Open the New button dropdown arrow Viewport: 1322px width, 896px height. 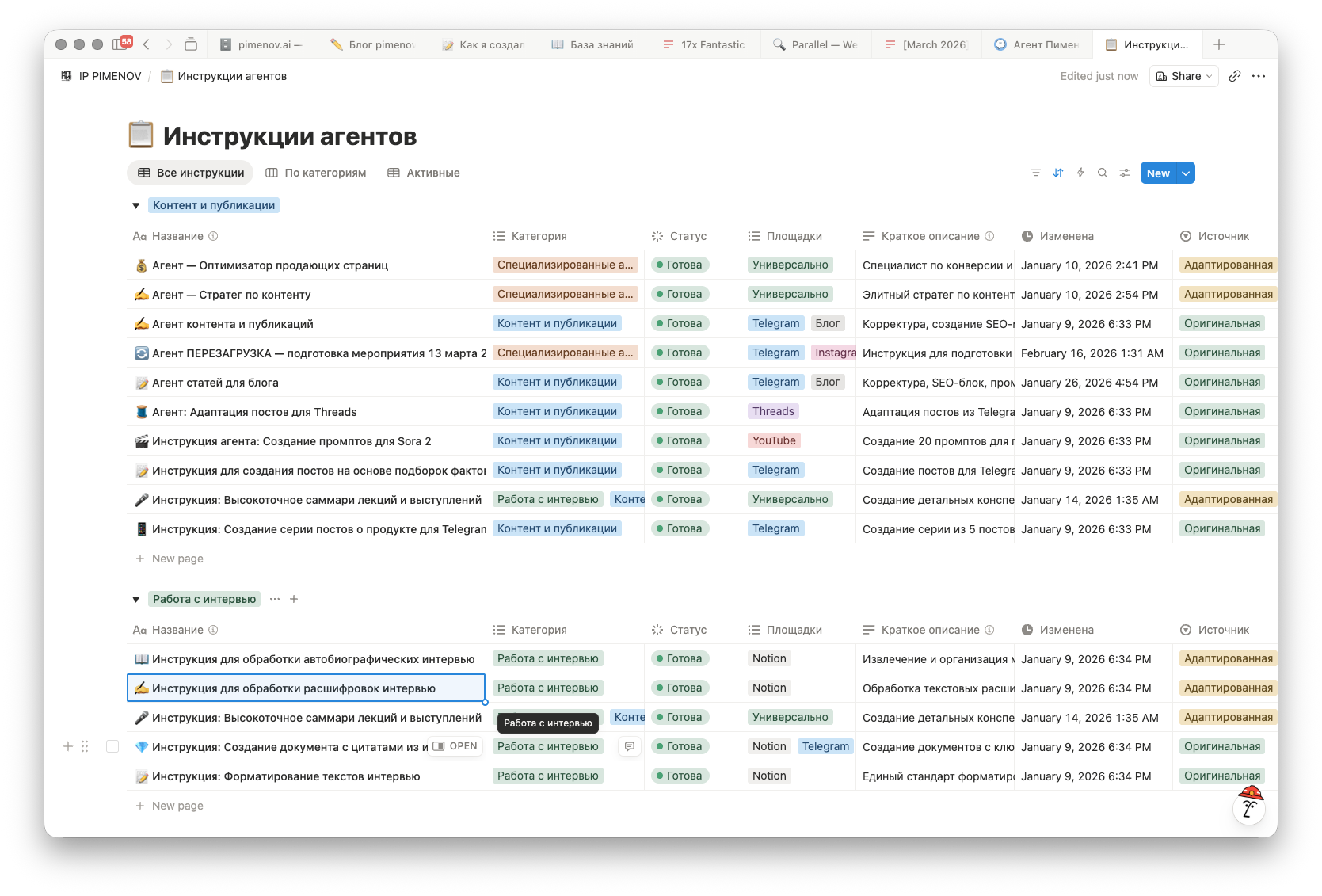tap(1186, 173)
